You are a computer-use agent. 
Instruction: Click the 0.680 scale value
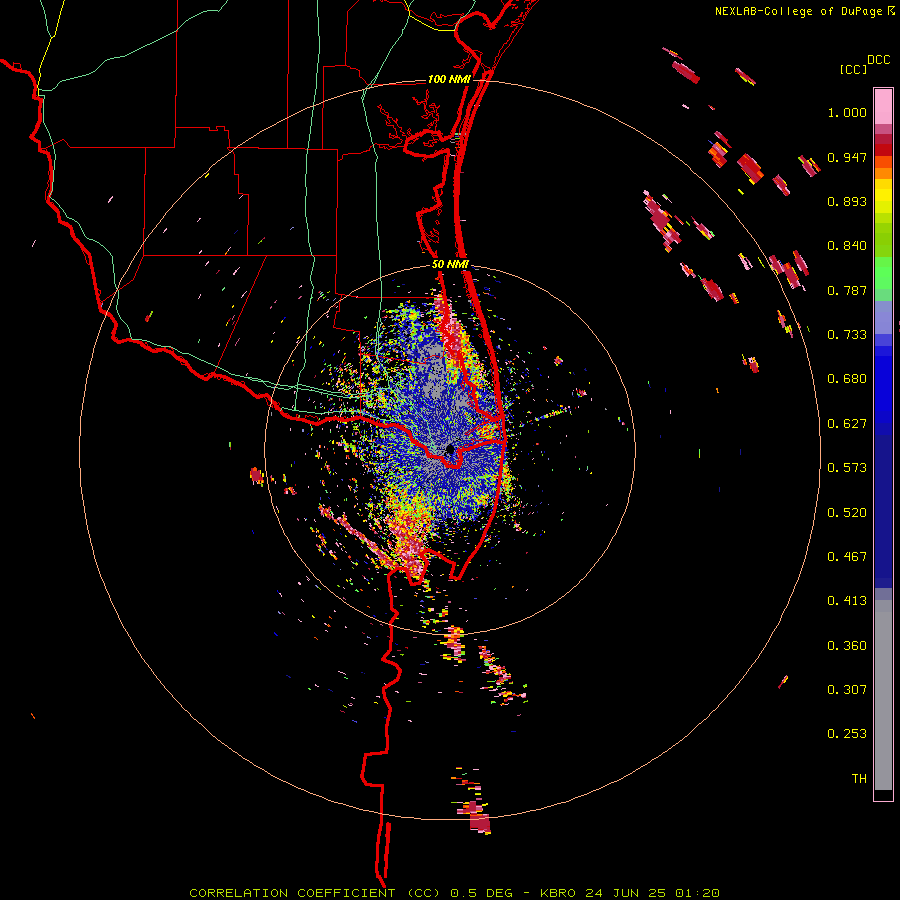[x=847, y=379]
